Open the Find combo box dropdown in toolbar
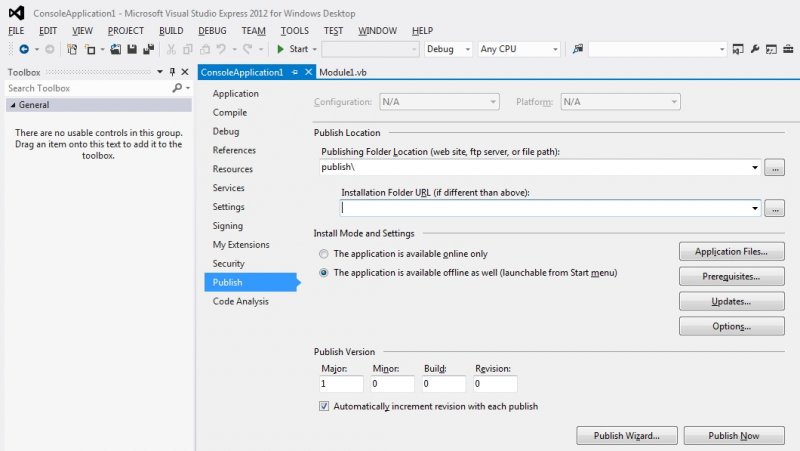This screenshot has width=800, height=451. [x=721, y=49]
